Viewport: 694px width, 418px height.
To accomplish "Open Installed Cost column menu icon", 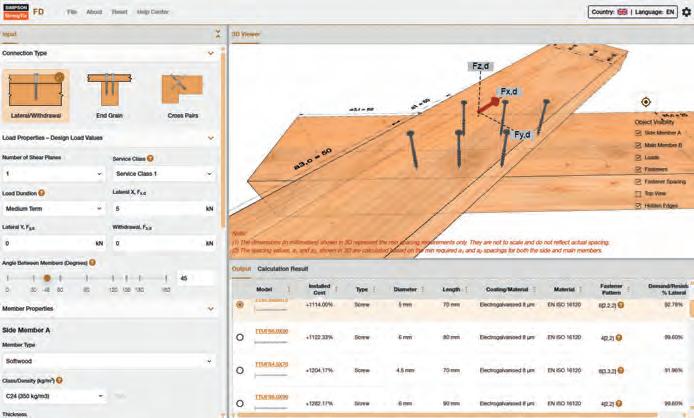I will tap(336, 290).
